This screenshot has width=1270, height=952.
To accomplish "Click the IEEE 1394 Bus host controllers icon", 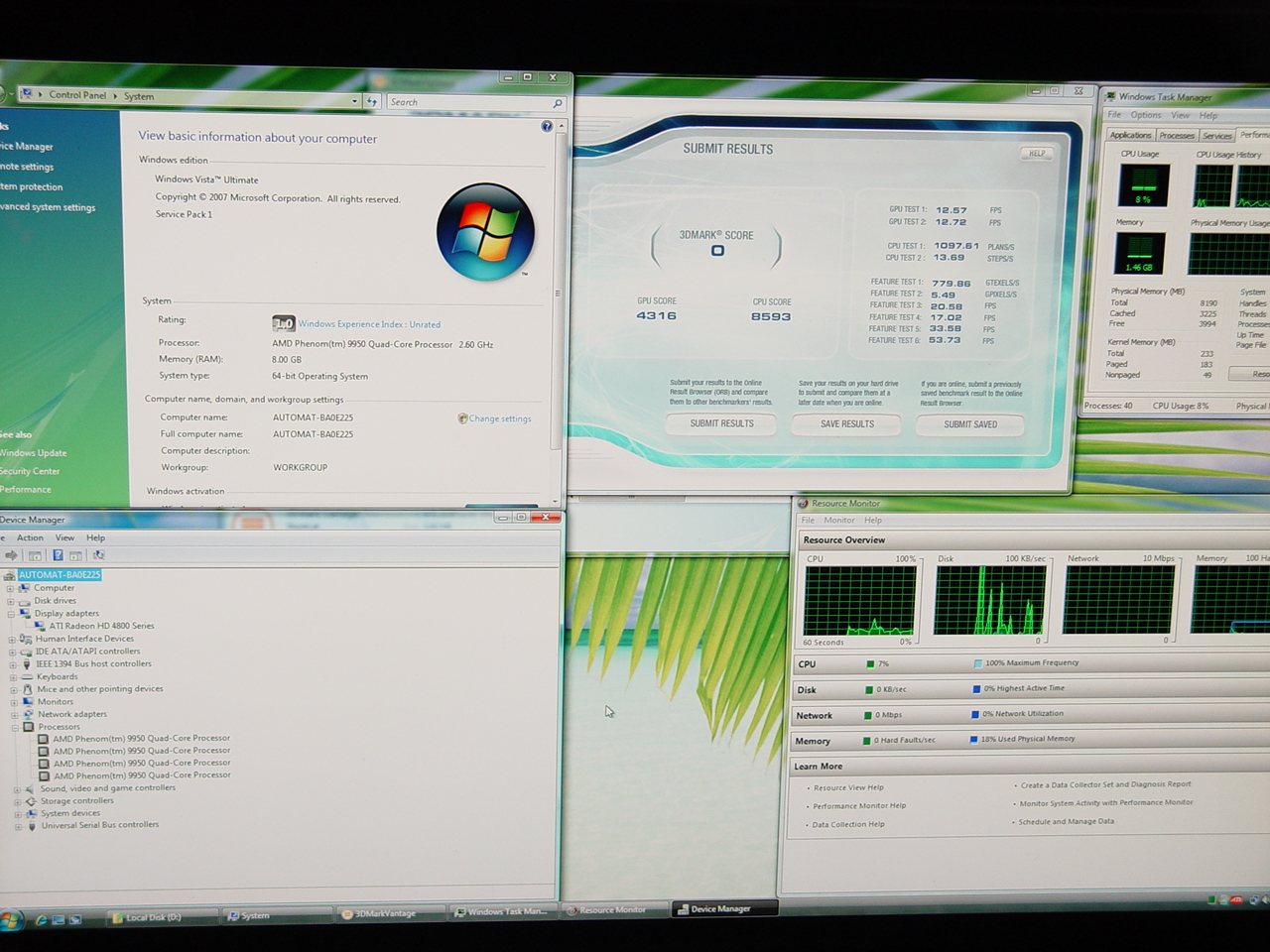I will pos(27,664).
